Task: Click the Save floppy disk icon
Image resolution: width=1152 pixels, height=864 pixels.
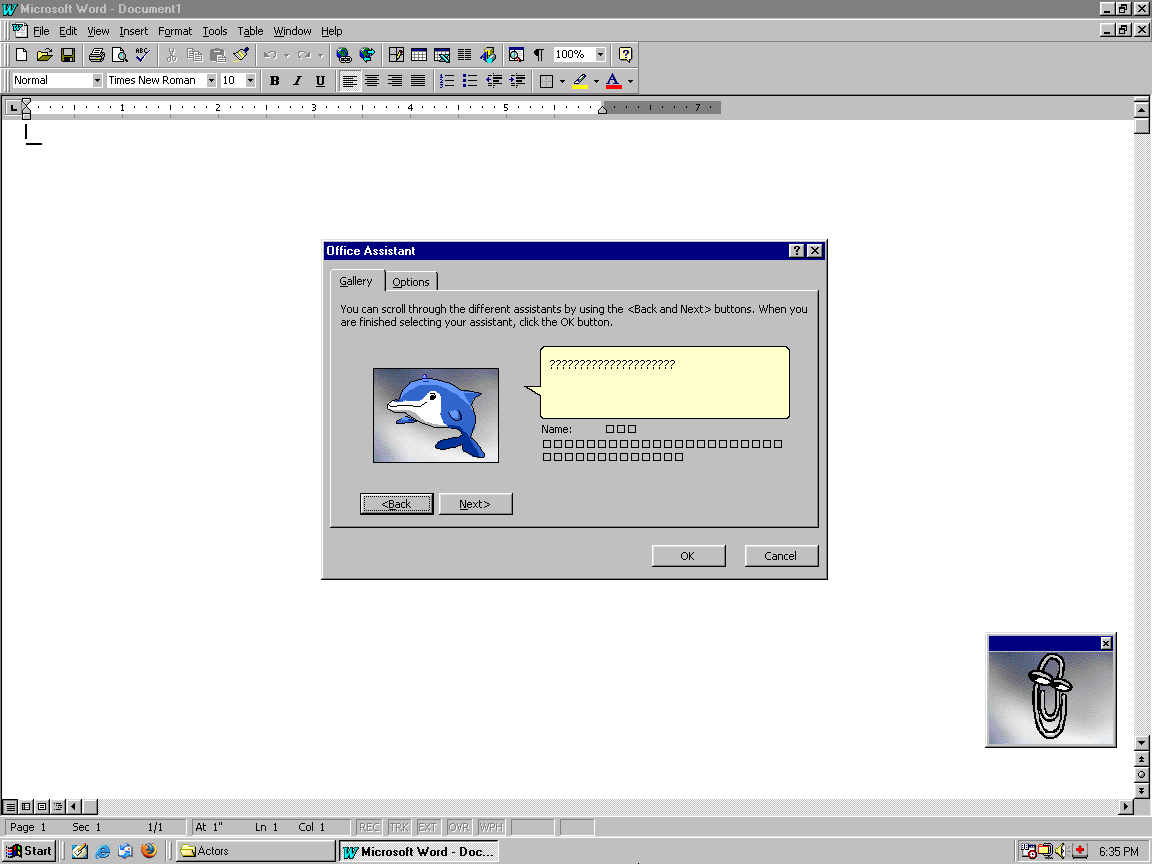Action: pos(68,55)
